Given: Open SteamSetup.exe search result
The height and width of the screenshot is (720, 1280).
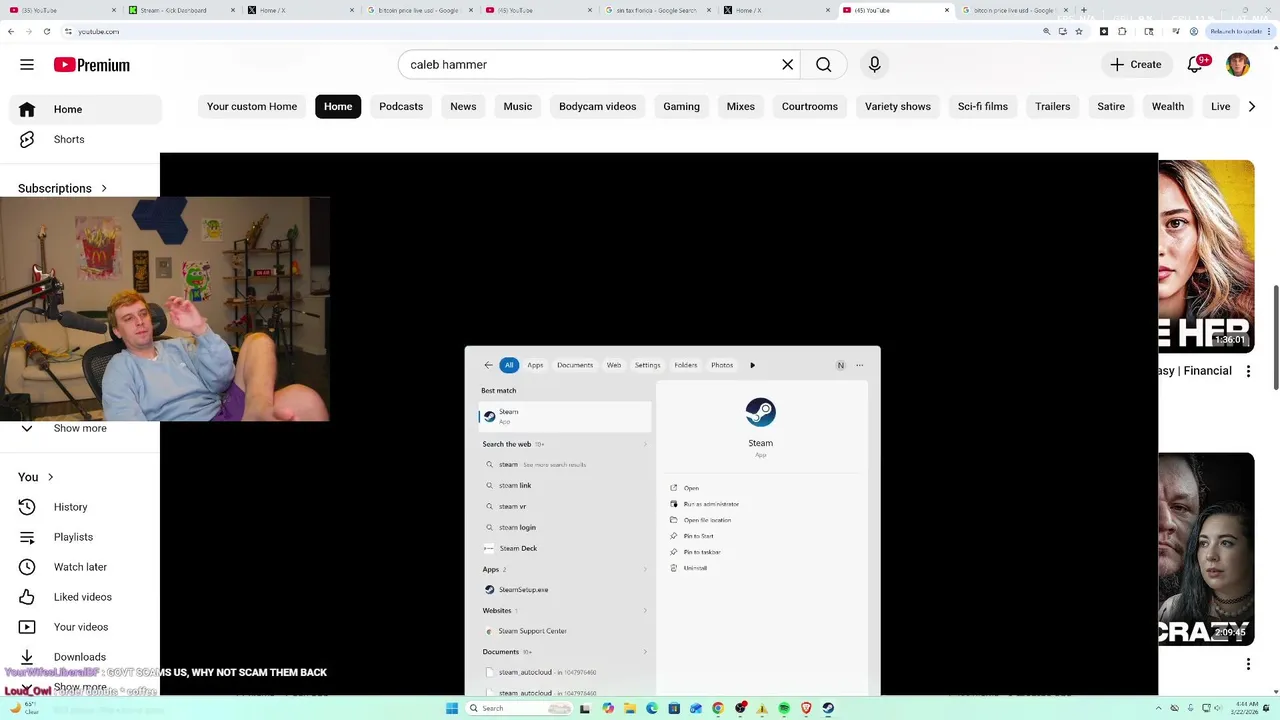Looking at the screenshot, I should click(x=564, y=590).
